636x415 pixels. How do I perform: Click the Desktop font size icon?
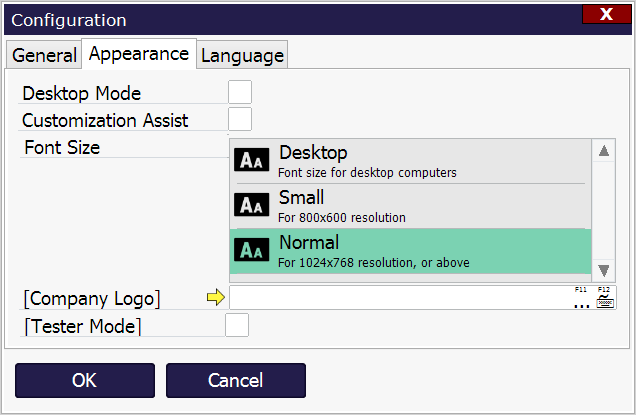[251, 161]
